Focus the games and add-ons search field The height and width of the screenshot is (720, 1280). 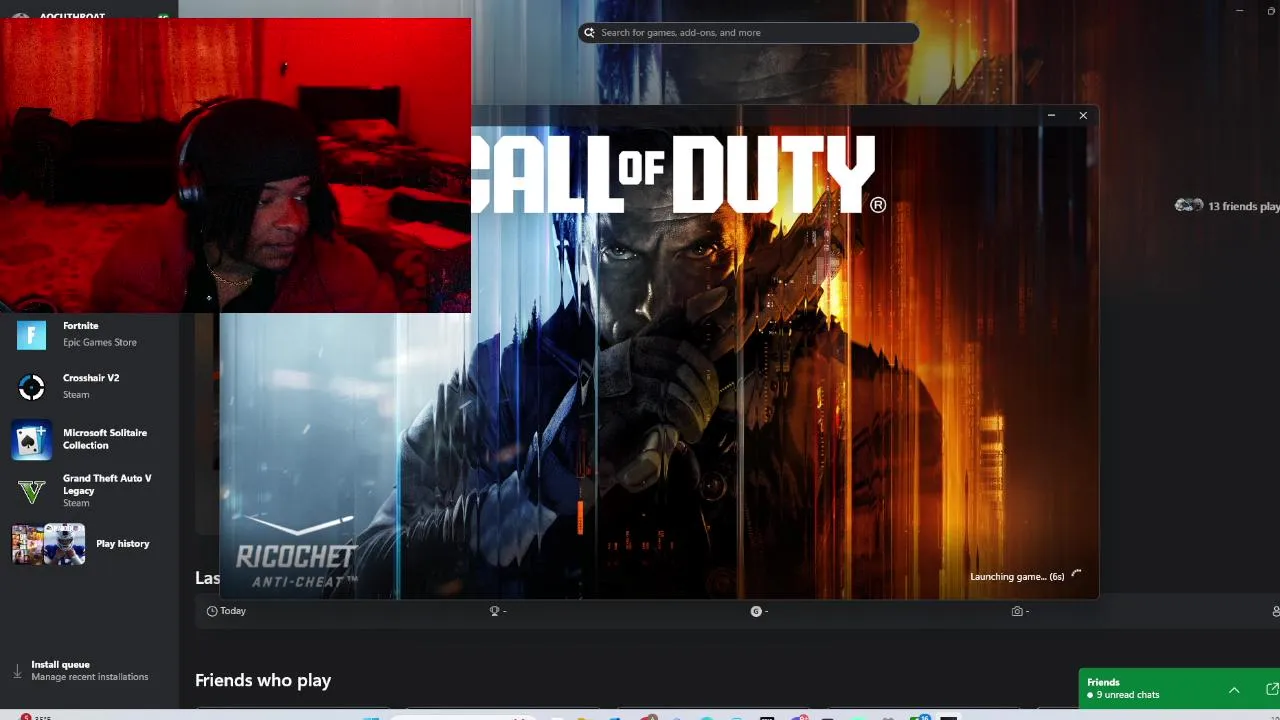tap(748, 33)
